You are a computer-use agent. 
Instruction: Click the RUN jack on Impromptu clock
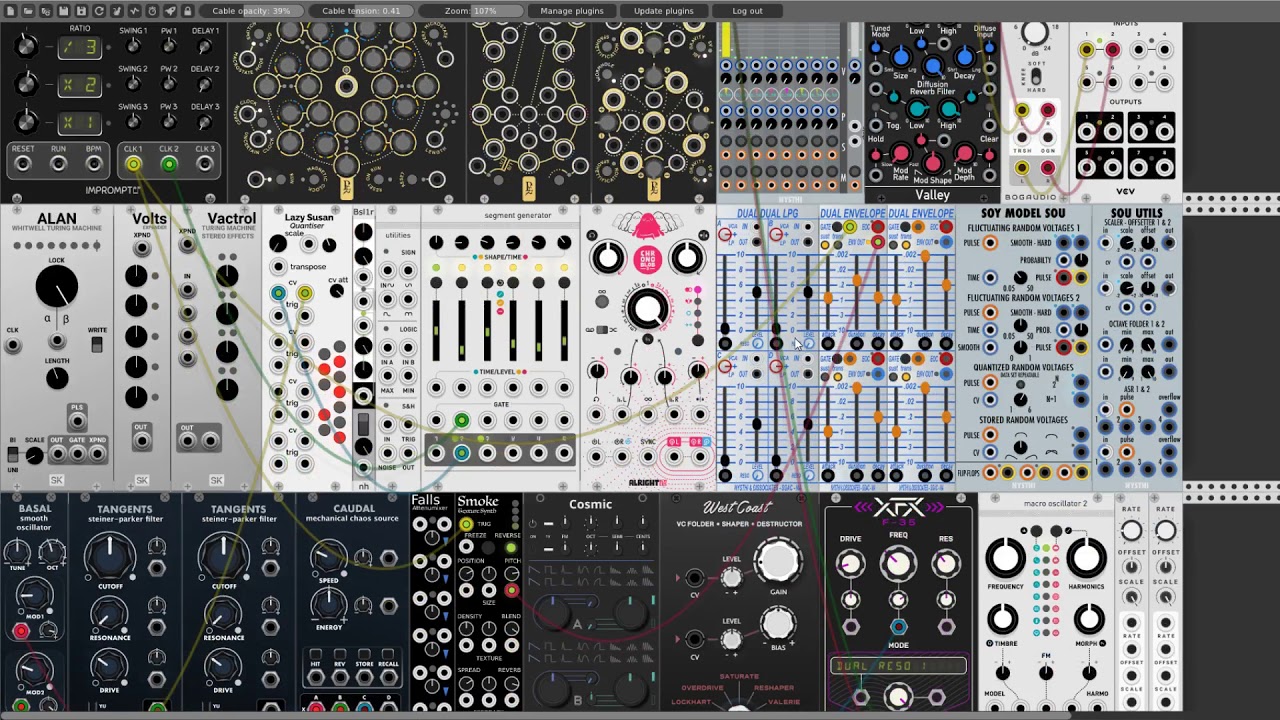coord(59,164)
